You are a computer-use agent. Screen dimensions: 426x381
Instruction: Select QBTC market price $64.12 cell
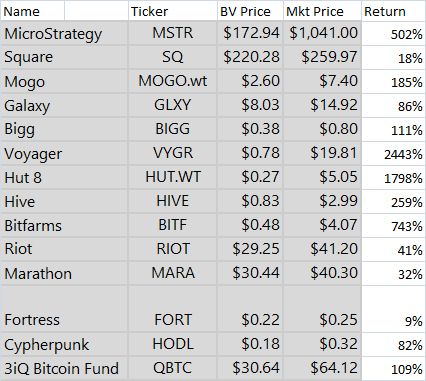[x=322, y=368]
